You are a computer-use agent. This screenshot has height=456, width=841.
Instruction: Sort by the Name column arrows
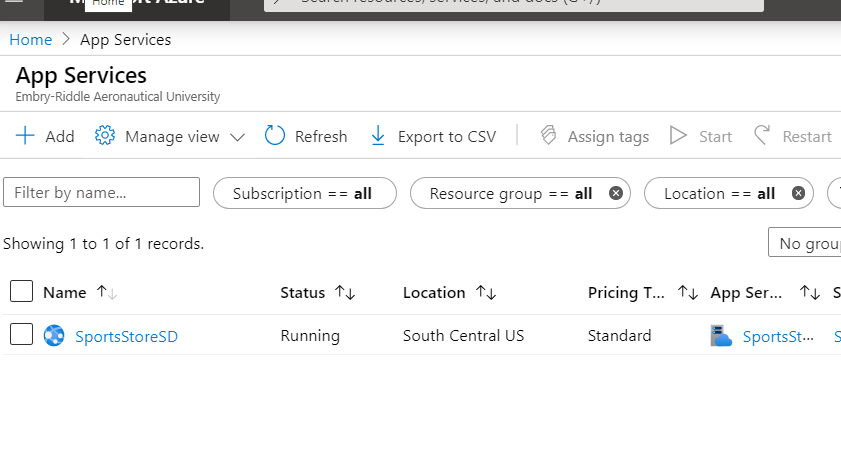107,292
